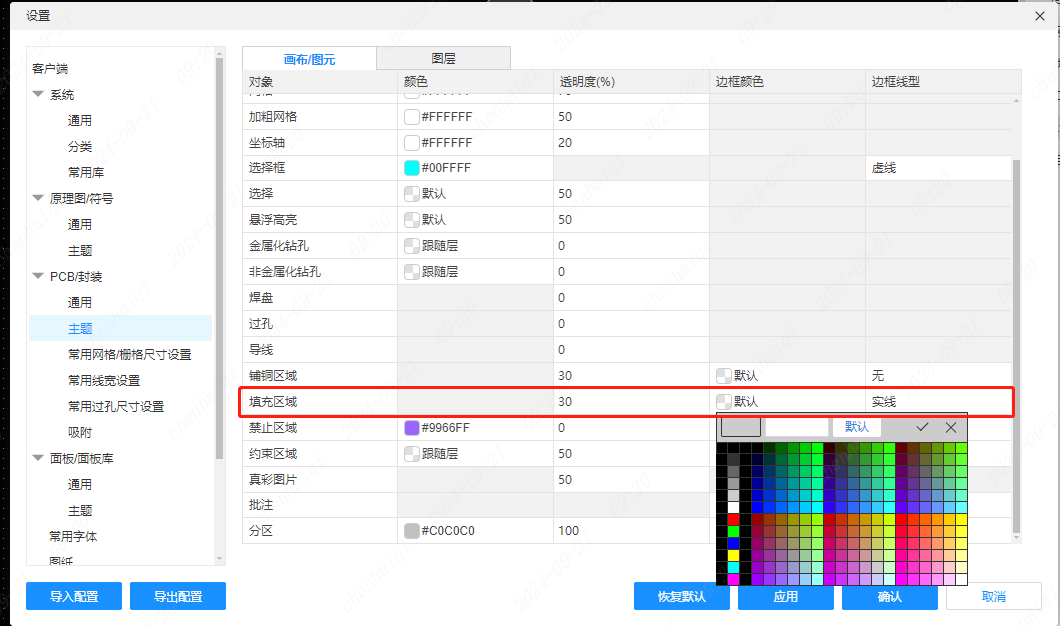The height and width of the screenshot is (626, 1060).
Task: Click the 跟随层 color icon for 金属化钻孔
Action: pyautogui.click(x=412, y=246)
